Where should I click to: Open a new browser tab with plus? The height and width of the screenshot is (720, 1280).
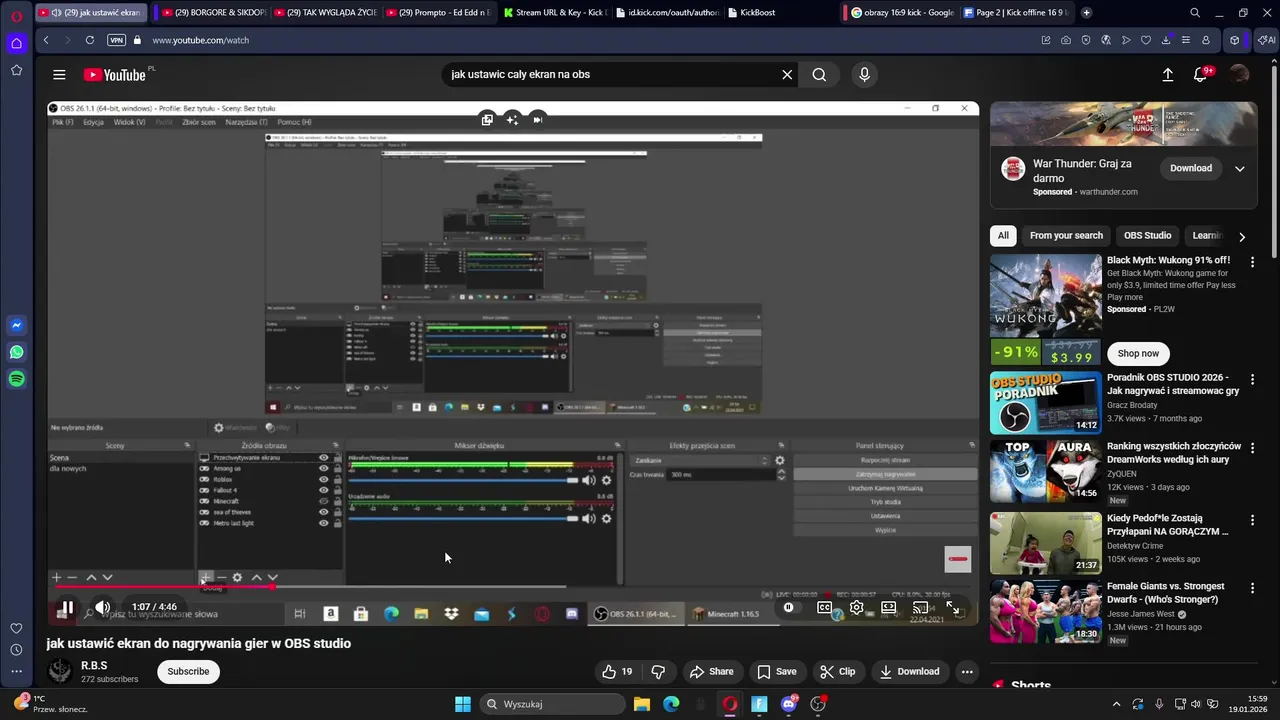[1086, 13]
